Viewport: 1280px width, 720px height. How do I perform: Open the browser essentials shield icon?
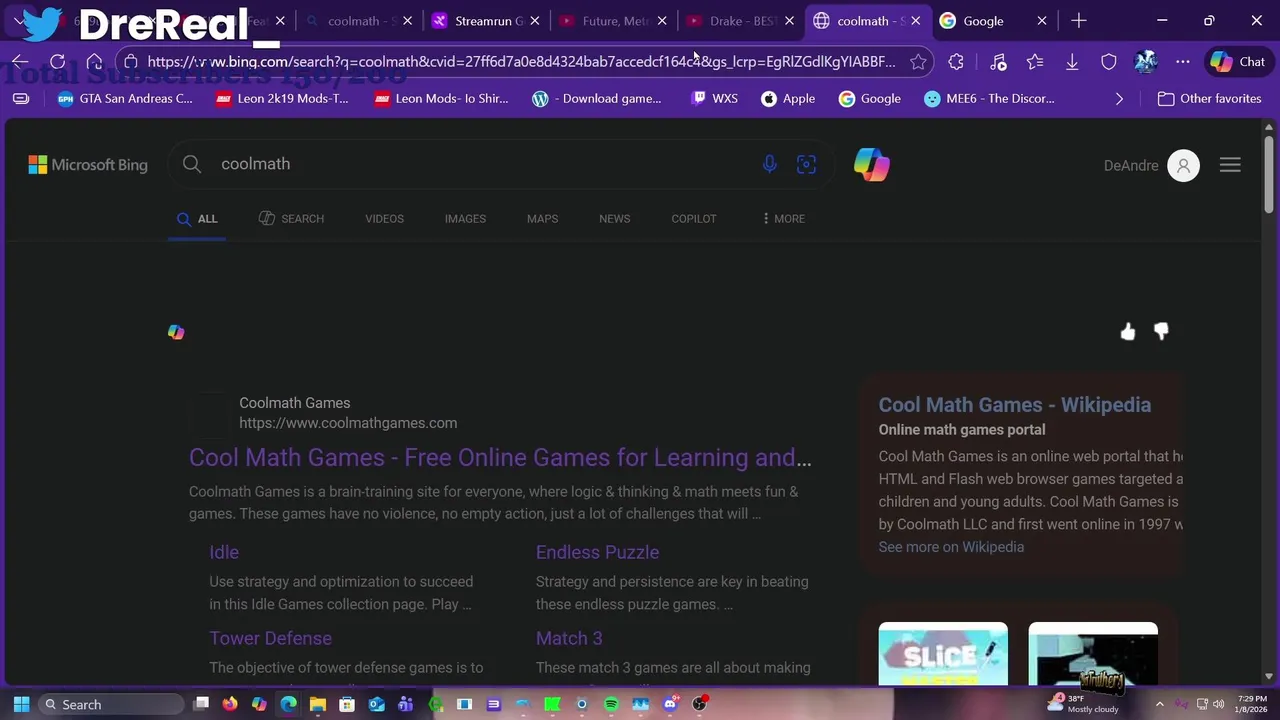[x=1109, y=62]
